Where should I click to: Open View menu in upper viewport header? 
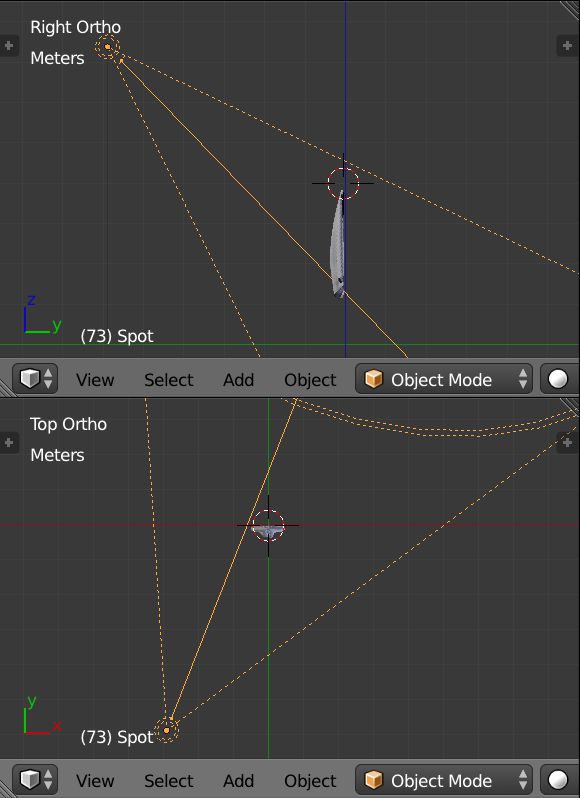pos(95,380)
